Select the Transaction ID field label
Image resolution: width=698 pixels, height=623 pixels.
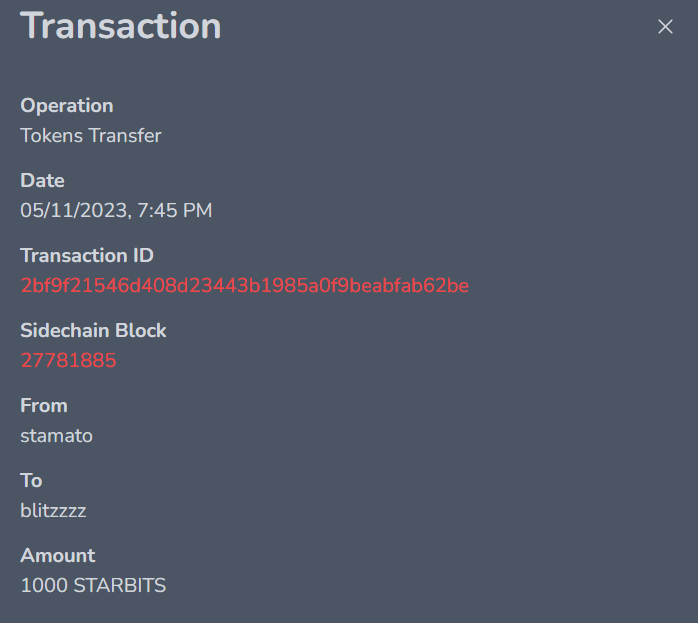point(87,255)
